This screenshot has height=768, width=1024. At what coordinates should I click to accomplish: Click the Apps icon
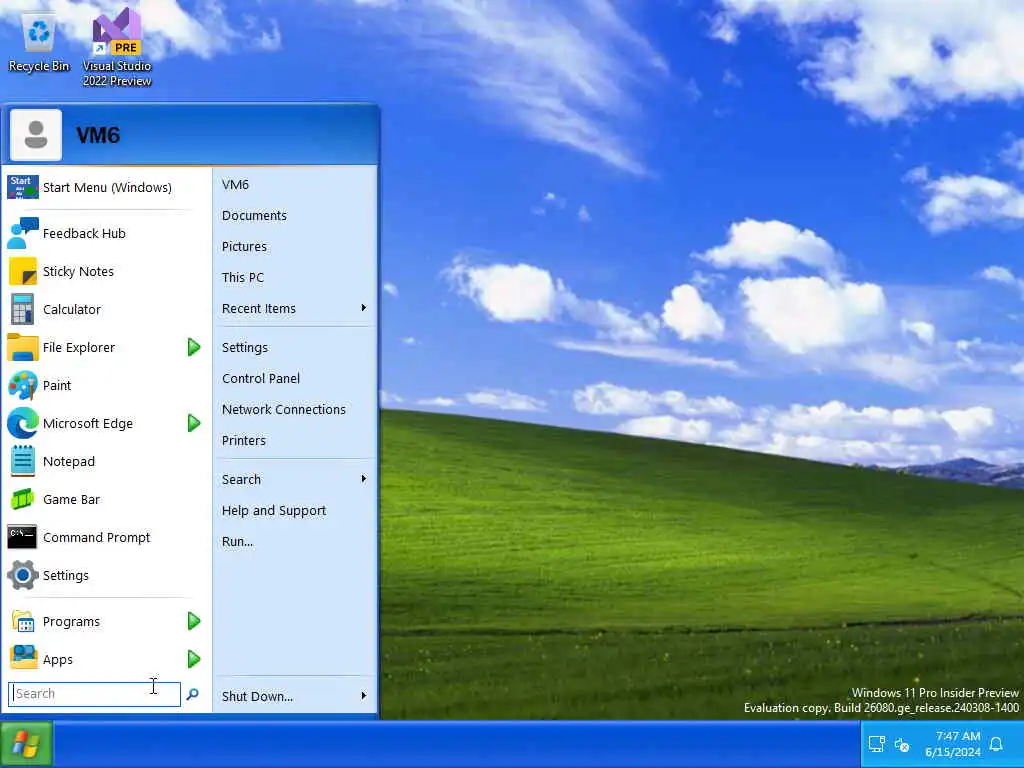tap(23, 658)
